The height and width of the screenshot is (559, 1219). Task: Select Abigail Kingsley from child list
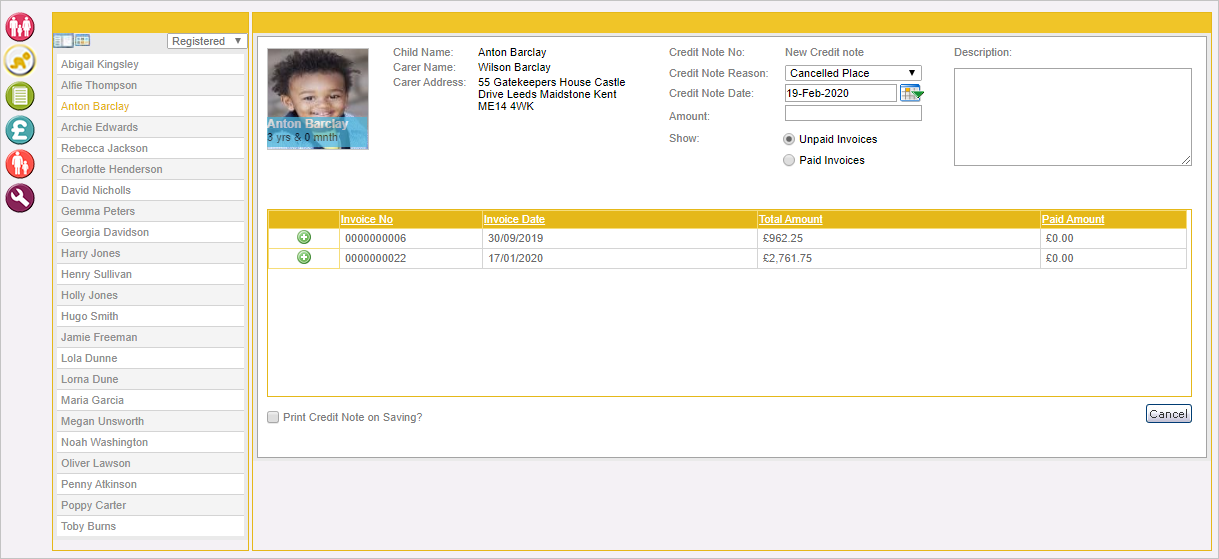tap(150, 64)
